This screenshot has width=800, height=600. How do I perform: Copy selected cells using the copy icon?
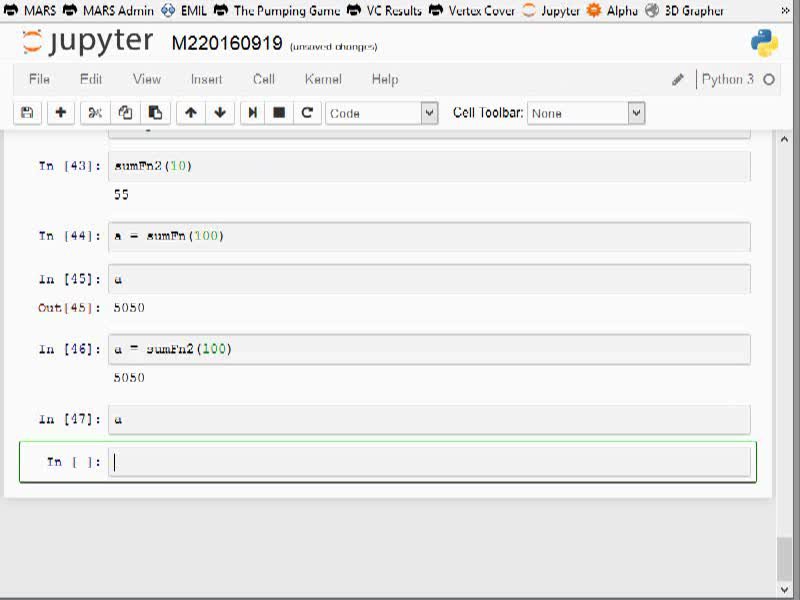click(125, 113)
